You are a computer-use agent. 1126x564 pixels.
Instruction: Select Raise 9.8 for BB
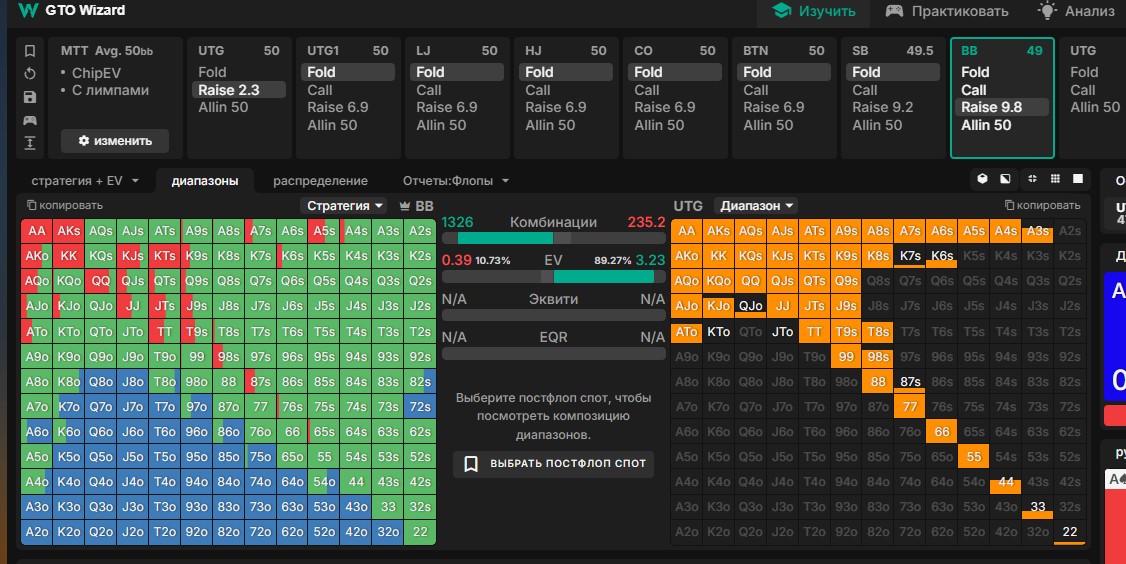[1002, 107]
